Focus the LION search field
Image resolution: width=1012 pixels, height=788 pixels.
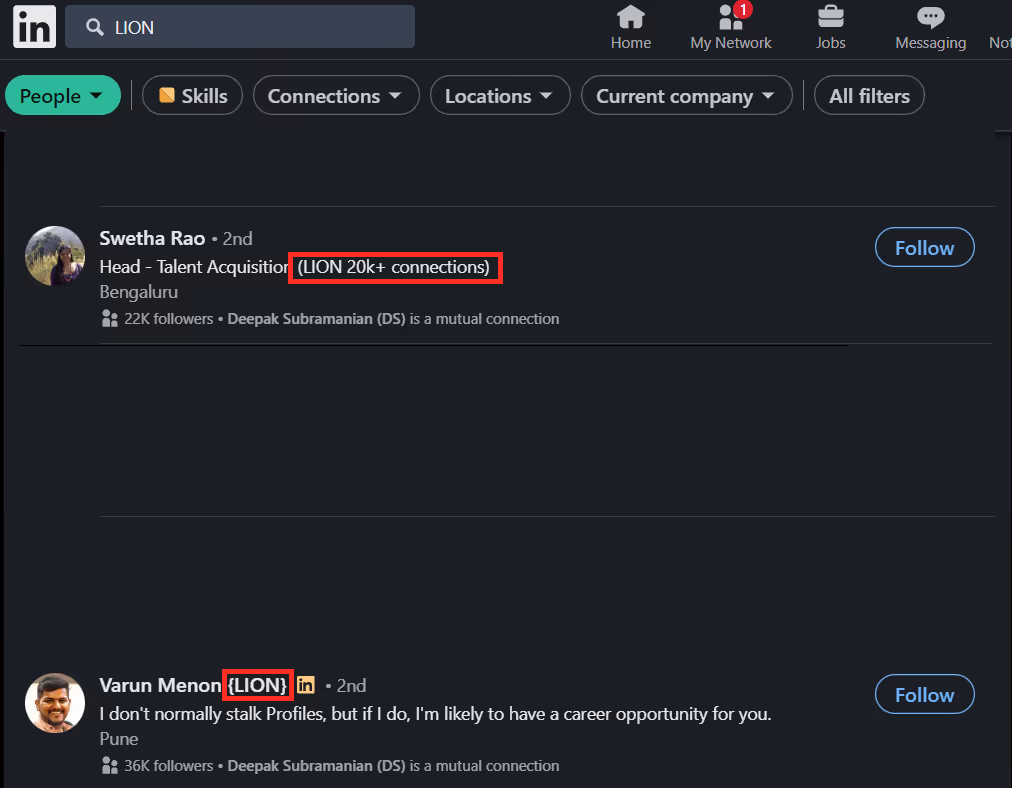coord(240,26)
